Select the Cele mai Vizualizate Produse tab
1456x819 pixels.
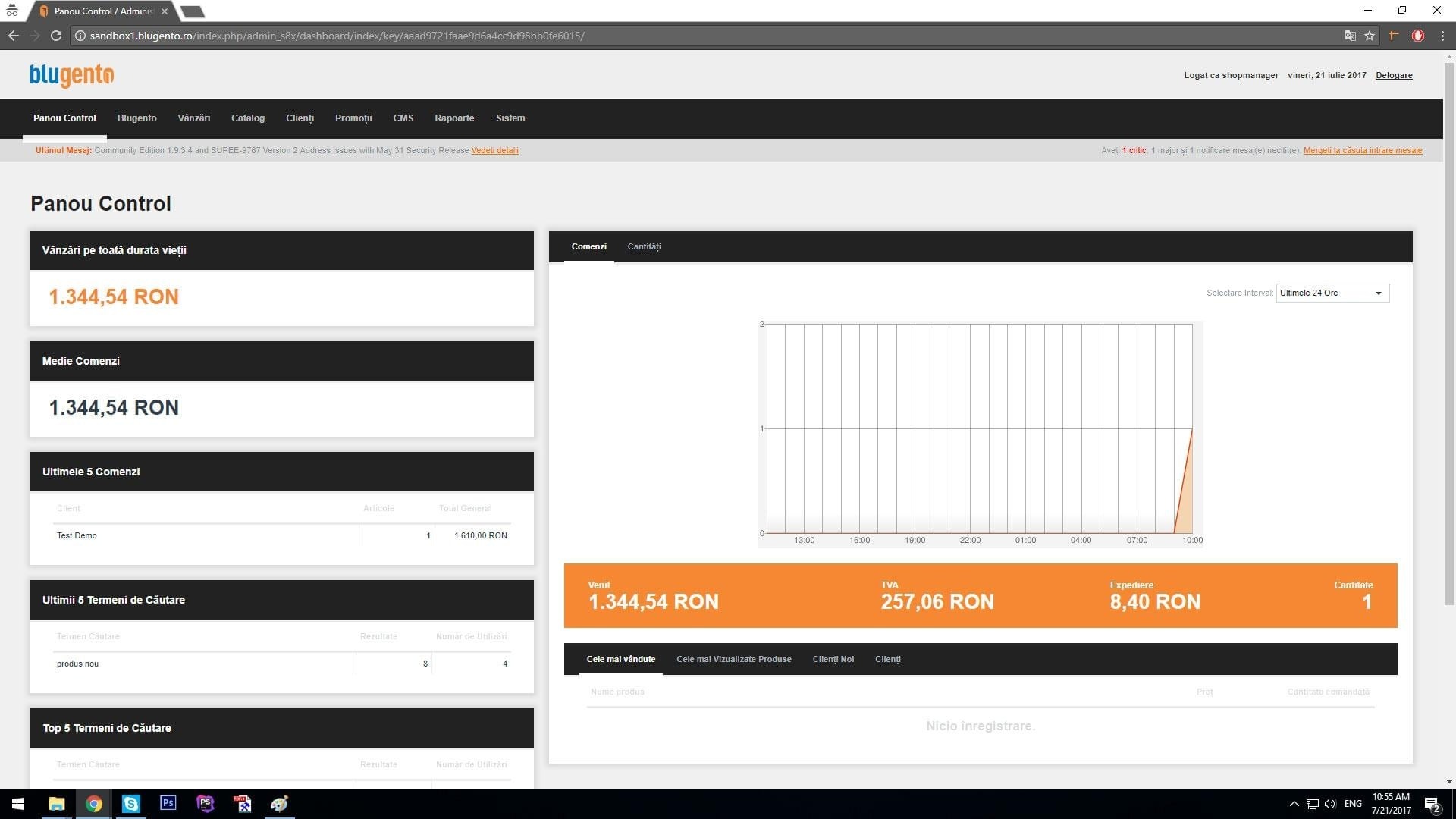(733, 659)
